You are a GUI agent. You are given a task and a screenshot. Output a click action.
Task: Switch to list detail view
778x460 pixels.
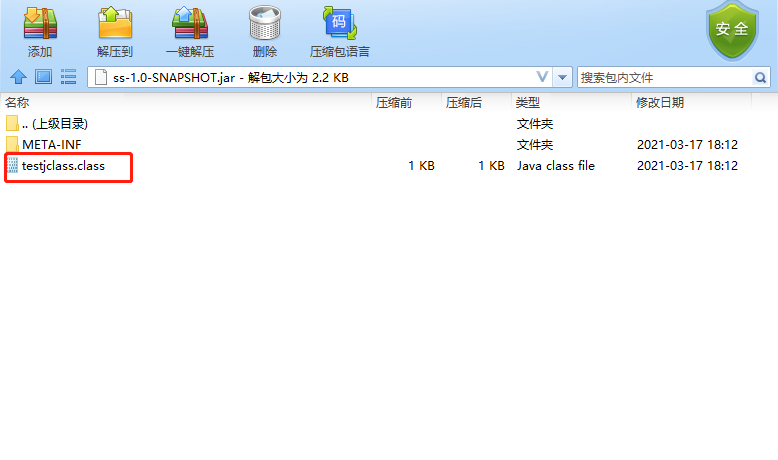pos(68,77)
